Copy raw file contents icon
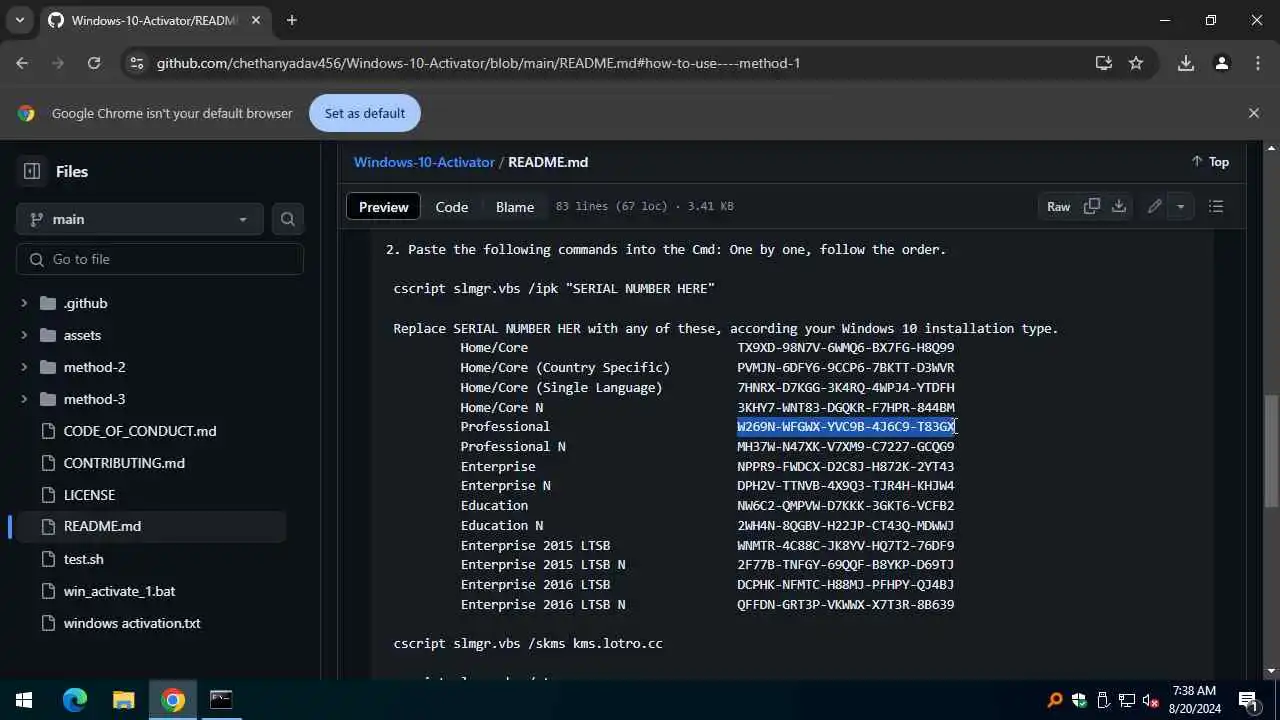 (1092, 206)
